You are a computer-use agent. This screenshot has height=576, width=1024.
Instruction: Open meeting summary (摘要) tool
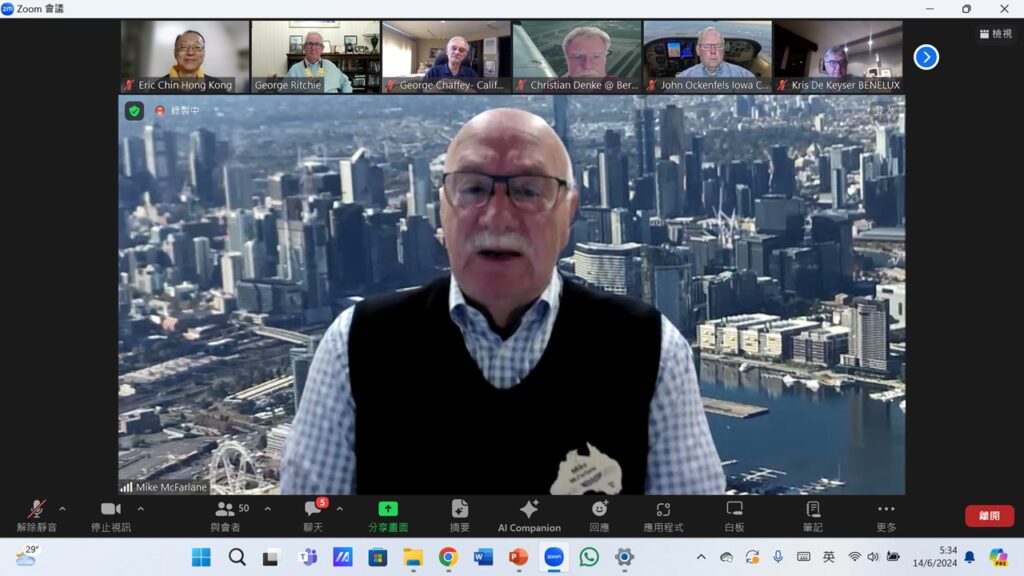pos(460,514)
